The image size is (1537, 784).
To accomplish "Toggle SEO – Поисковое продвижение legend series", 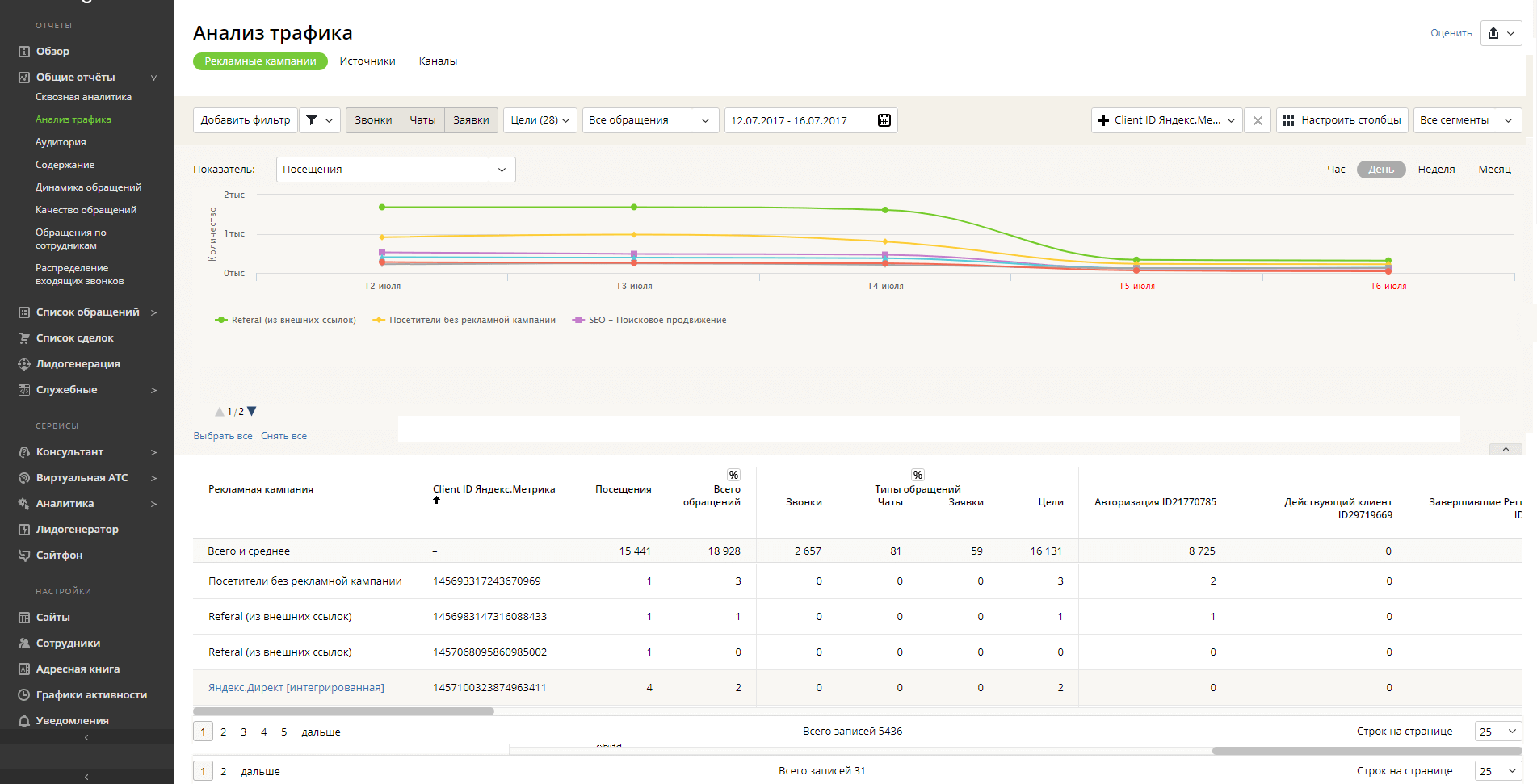I will 649,321.
